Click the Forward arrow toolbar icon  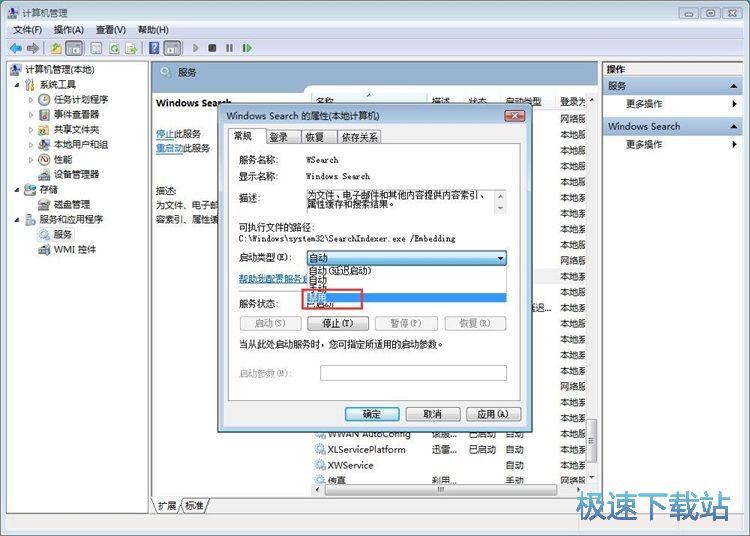33,48
